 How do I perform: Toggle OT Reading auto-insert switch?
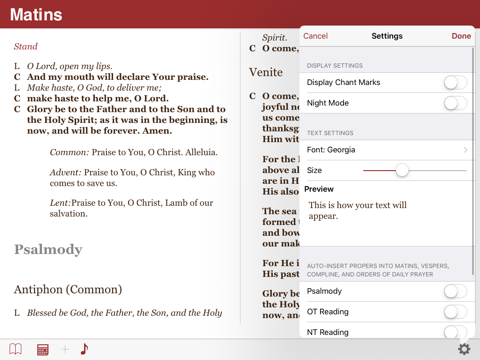click(455, 312)
